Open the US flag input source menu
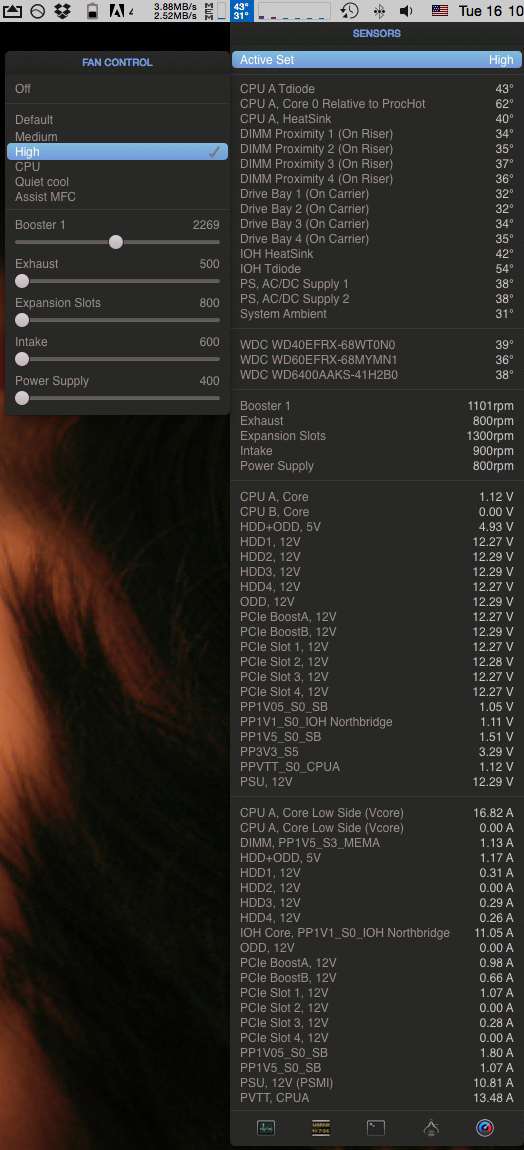This screenshot has width=524, height=1150. pyautogui.click(x=440, y=10)
